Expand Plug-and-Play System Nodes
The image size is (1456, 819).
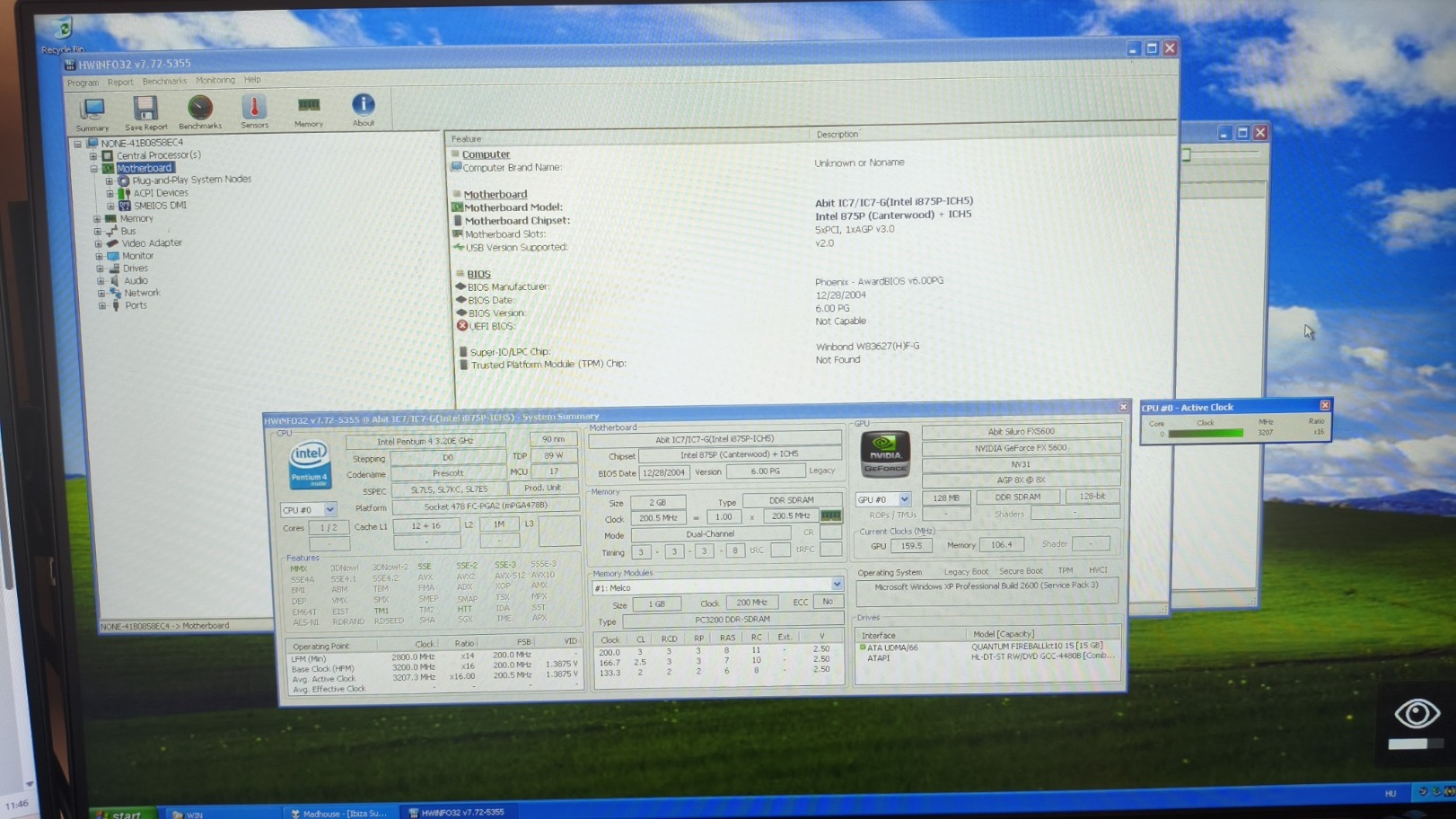[x=110, y=181]
